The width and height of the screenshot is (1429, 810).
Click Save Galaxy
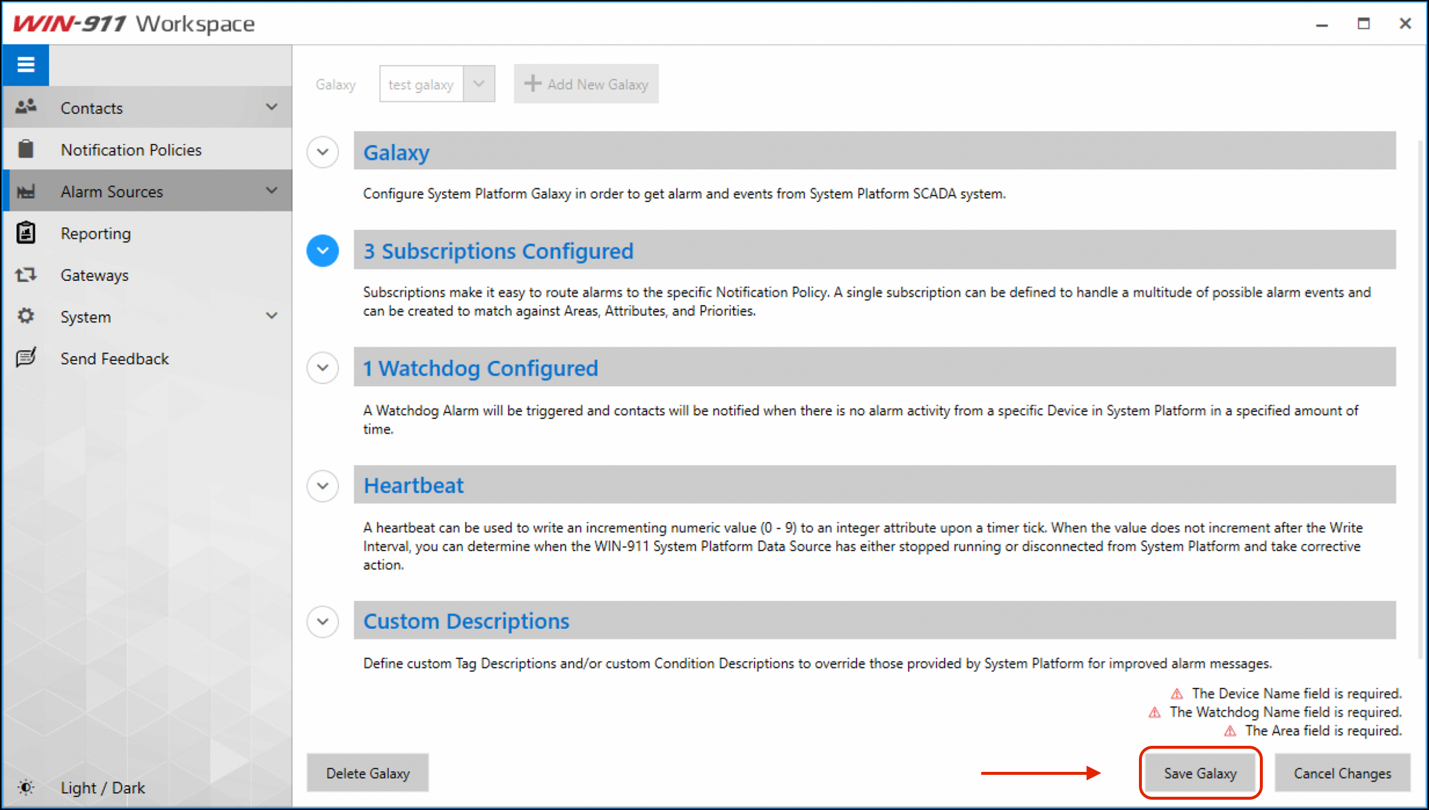point(1200,773)
